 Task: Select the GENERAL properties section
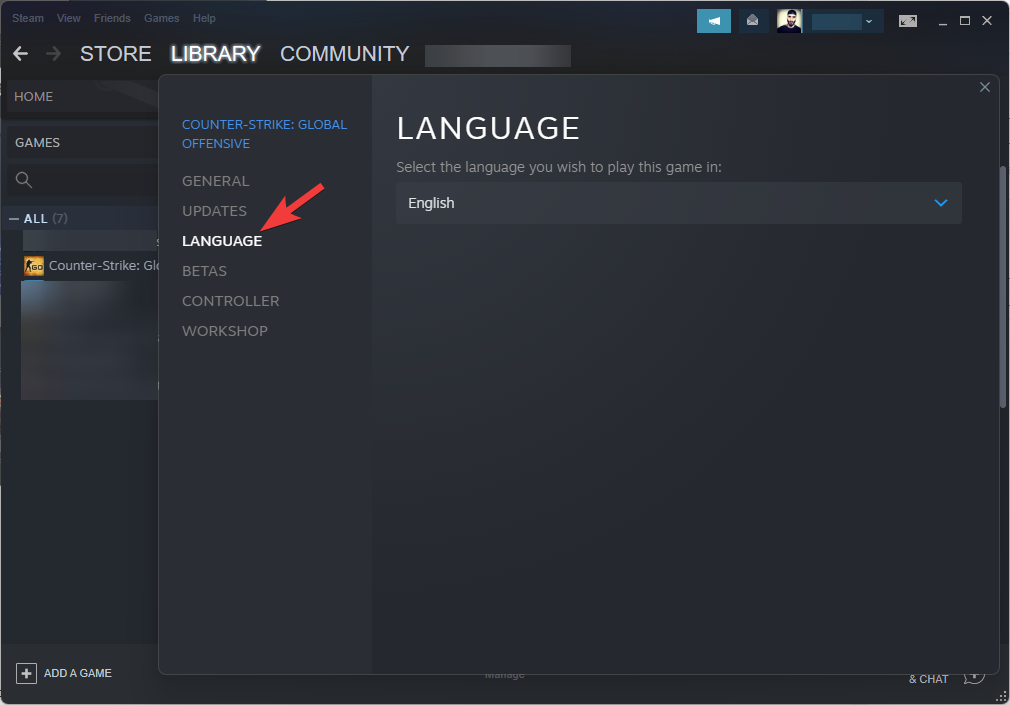tap(216, 181)
